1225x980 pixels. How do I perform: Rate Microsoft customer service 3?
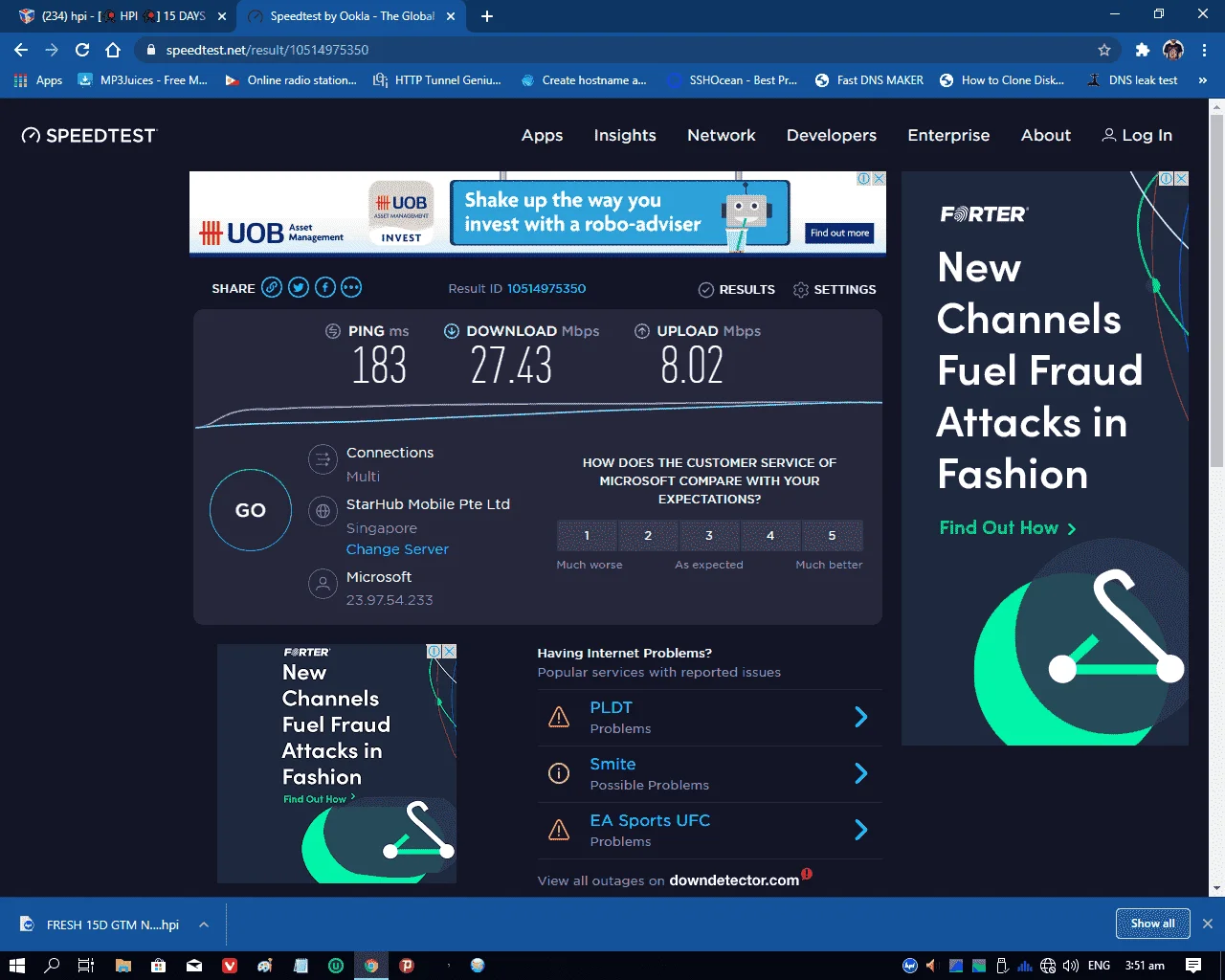pos(709,536)
